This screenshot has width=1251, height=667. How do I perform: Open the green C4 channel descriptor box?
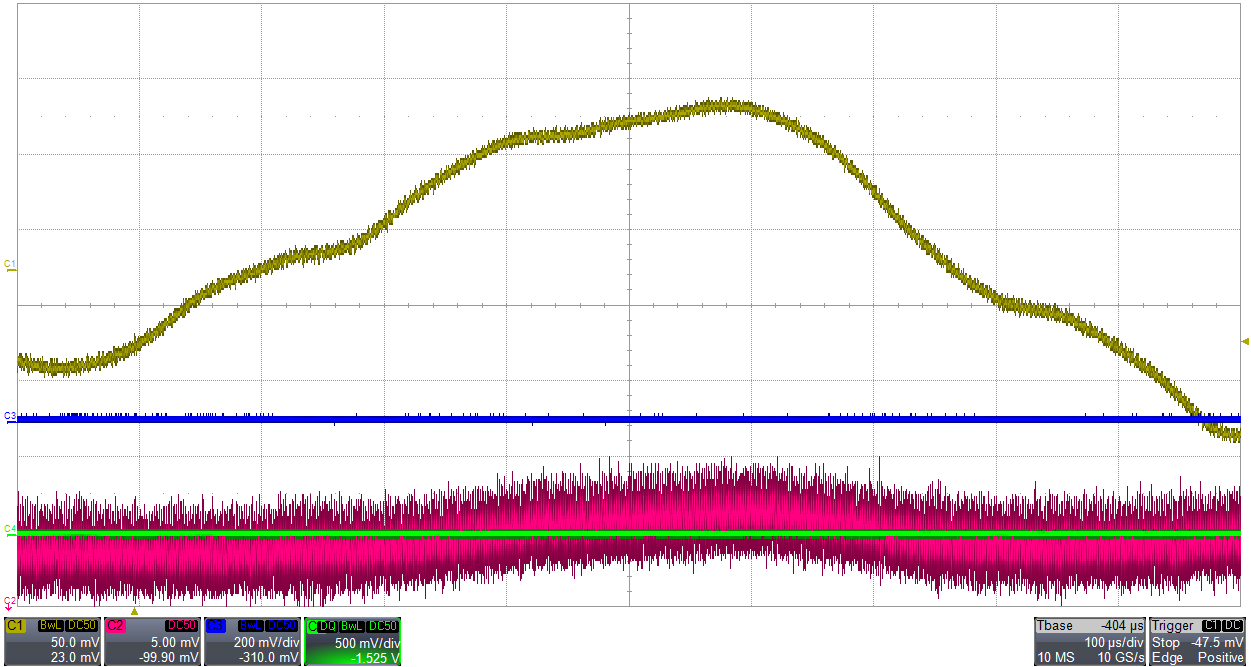click(x=353, y=641)
